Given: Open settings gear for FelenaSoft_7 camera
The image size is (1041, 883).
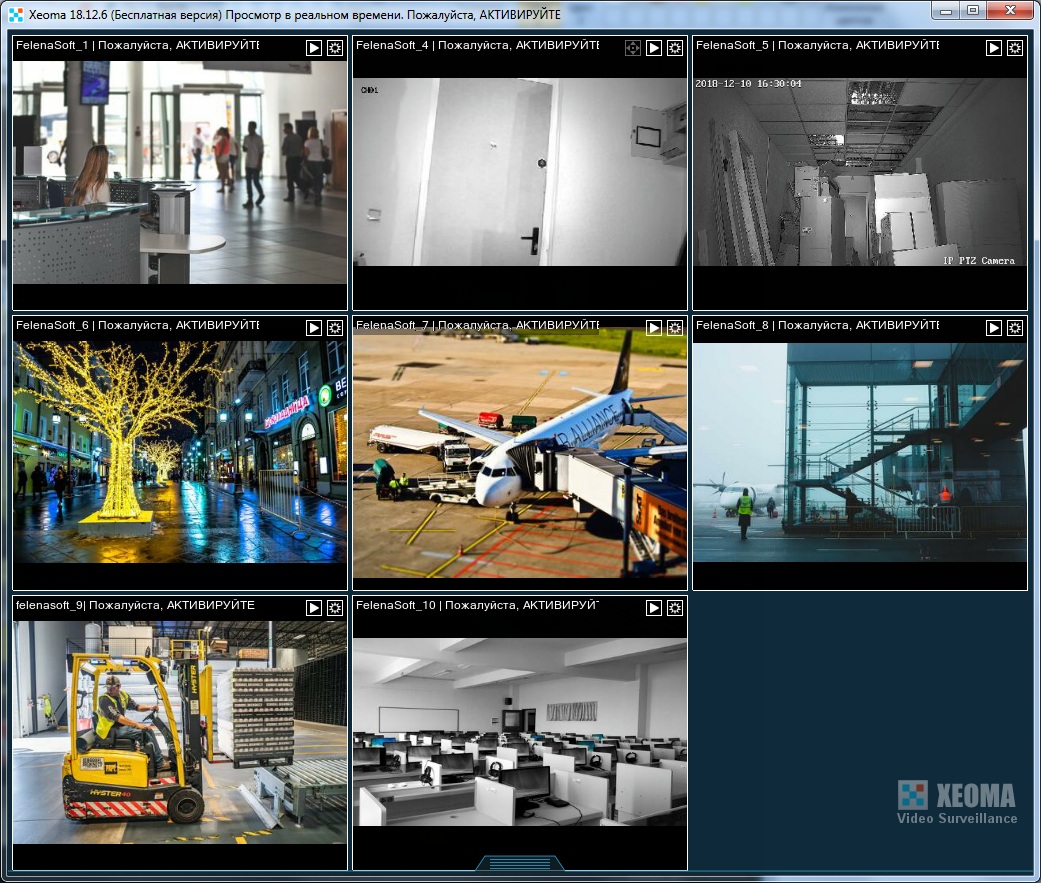Looking at the screenshot, I should [x=675, y=328].
